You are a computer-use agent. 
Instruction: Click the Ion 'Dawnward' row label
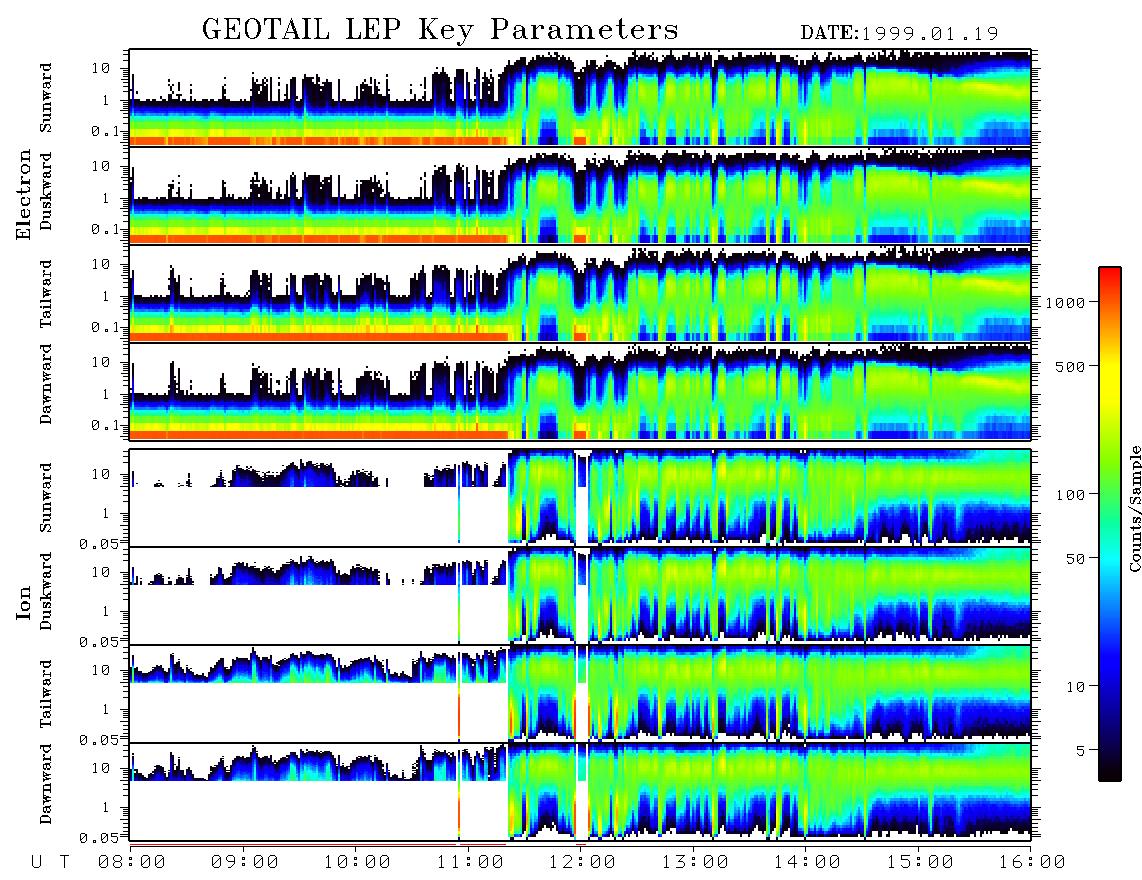[46, 784]
